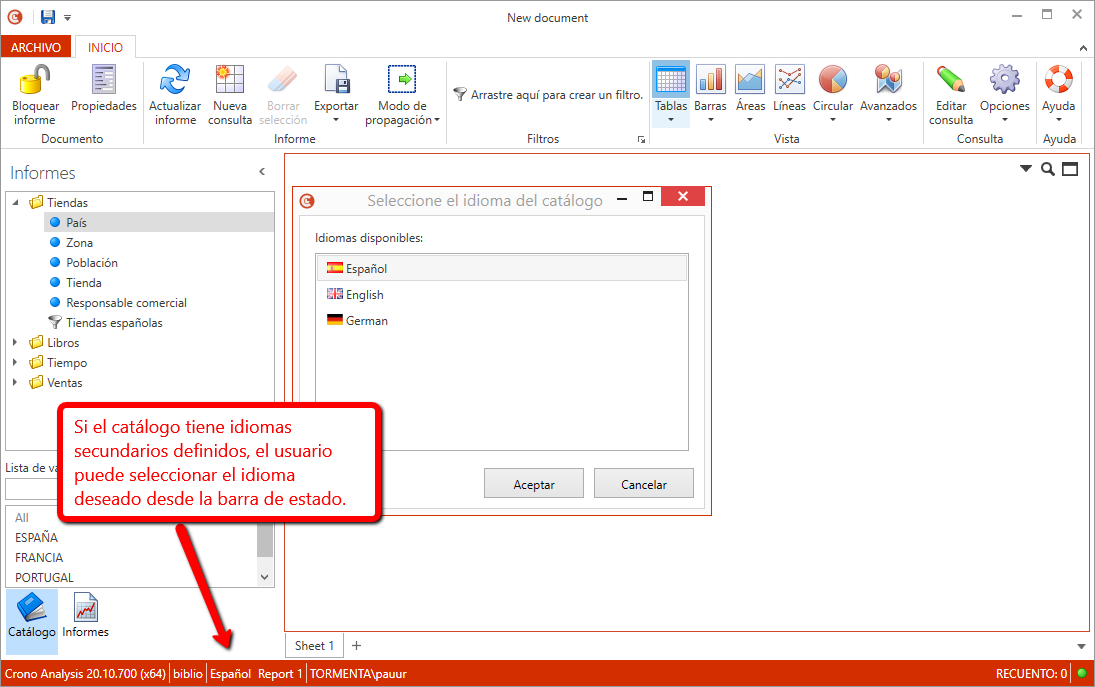1095x687 pixels.
Task: Choose German from available languages
Action: pos(366,321)
